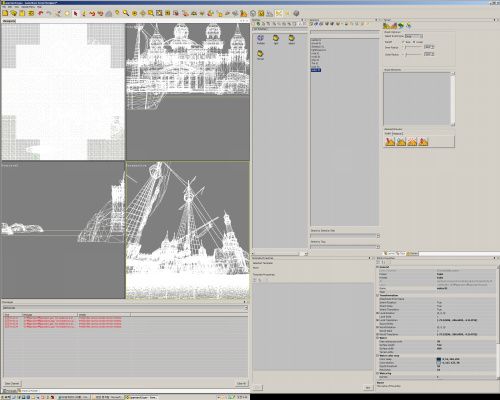Click the green bush icon in terrain panel header
Viewport: 500px width, 400px height.
pos(401,25)
